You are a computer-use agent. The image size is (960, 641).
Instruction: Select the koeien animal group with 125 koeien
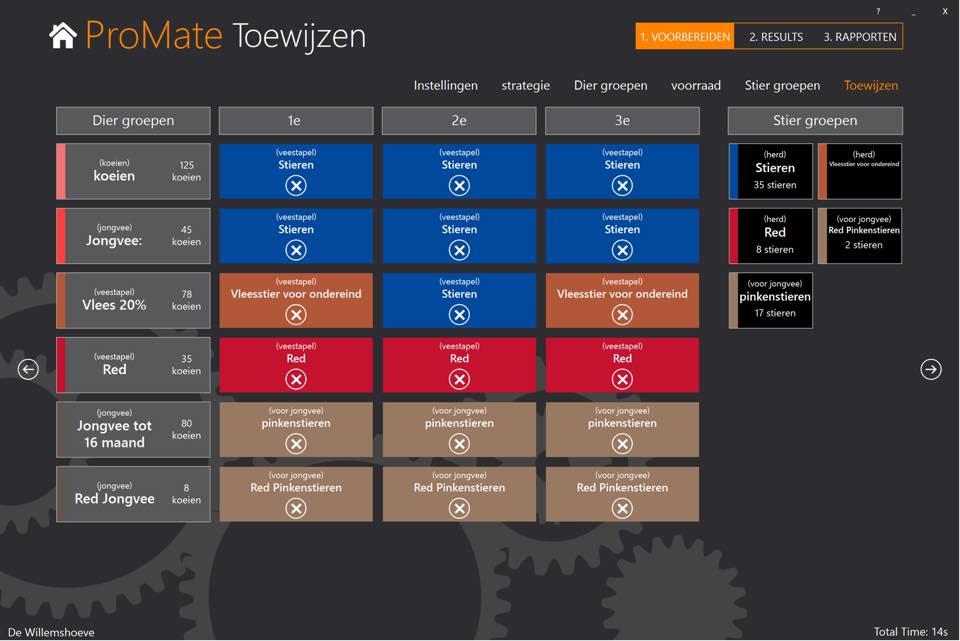coord(133,171)
